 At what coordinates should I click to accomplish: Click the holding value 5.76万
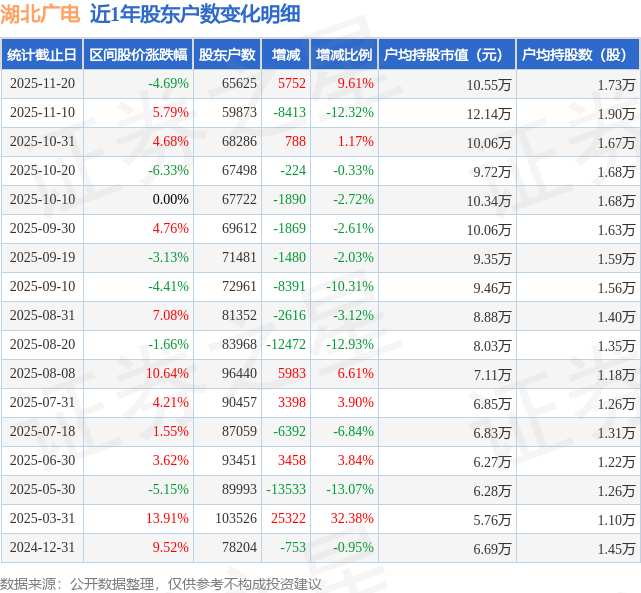pos(492,520)
